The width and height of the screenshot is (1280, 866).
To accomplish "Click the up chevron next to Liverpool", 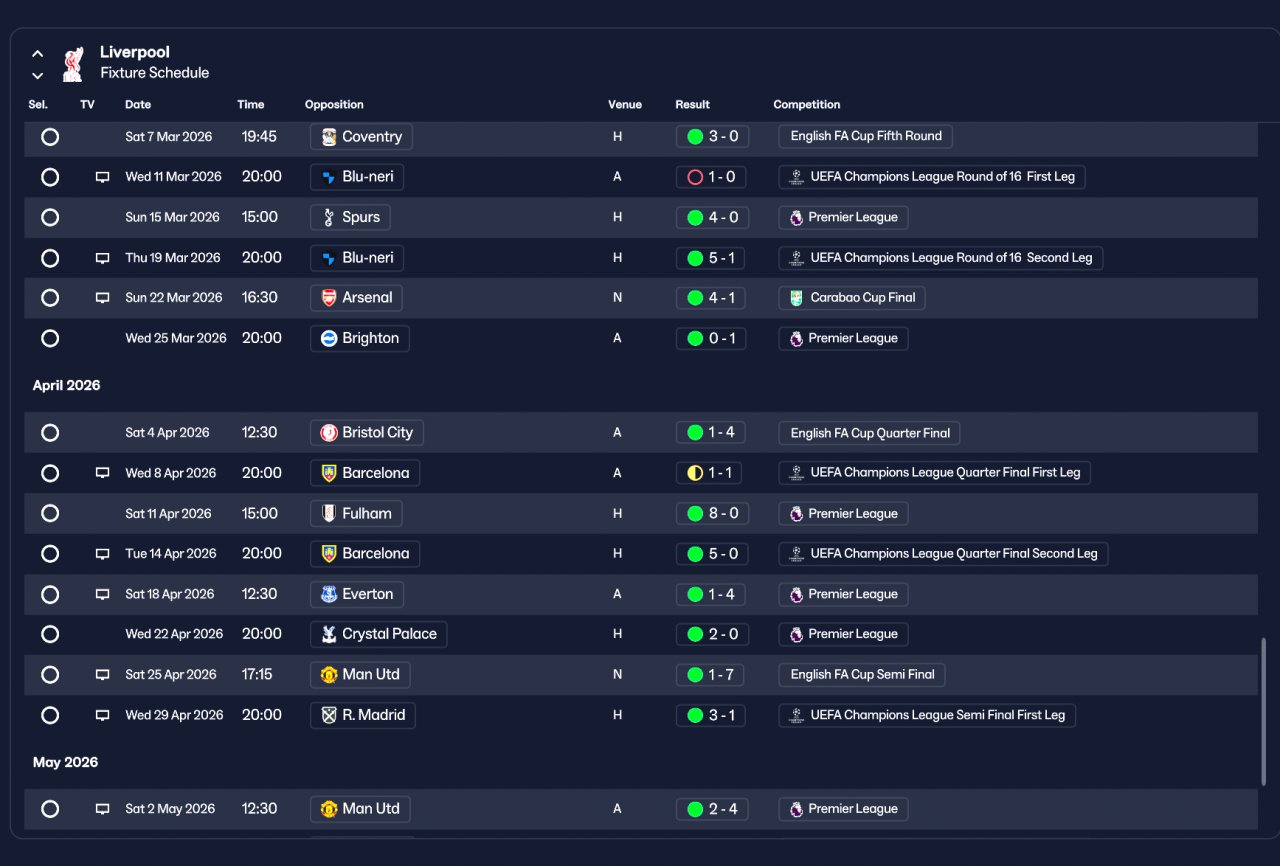I will click(x=37, y=54).
